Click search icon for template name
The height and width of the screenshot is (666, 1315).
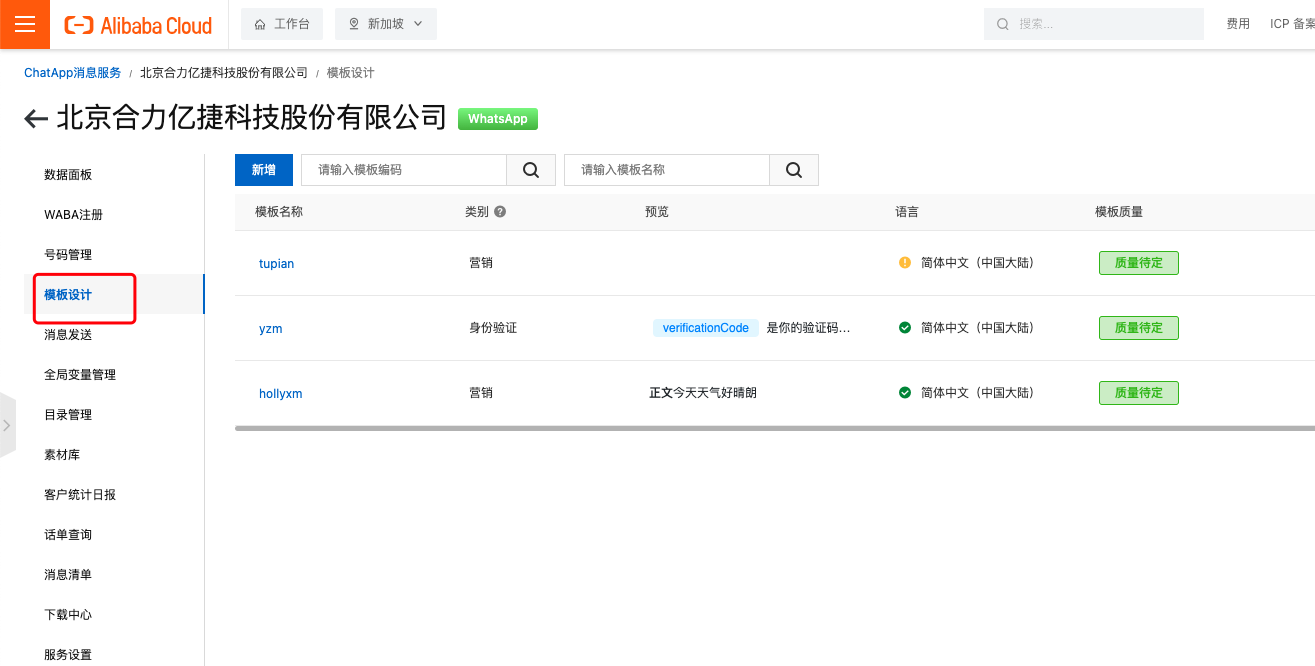point(794,170)
